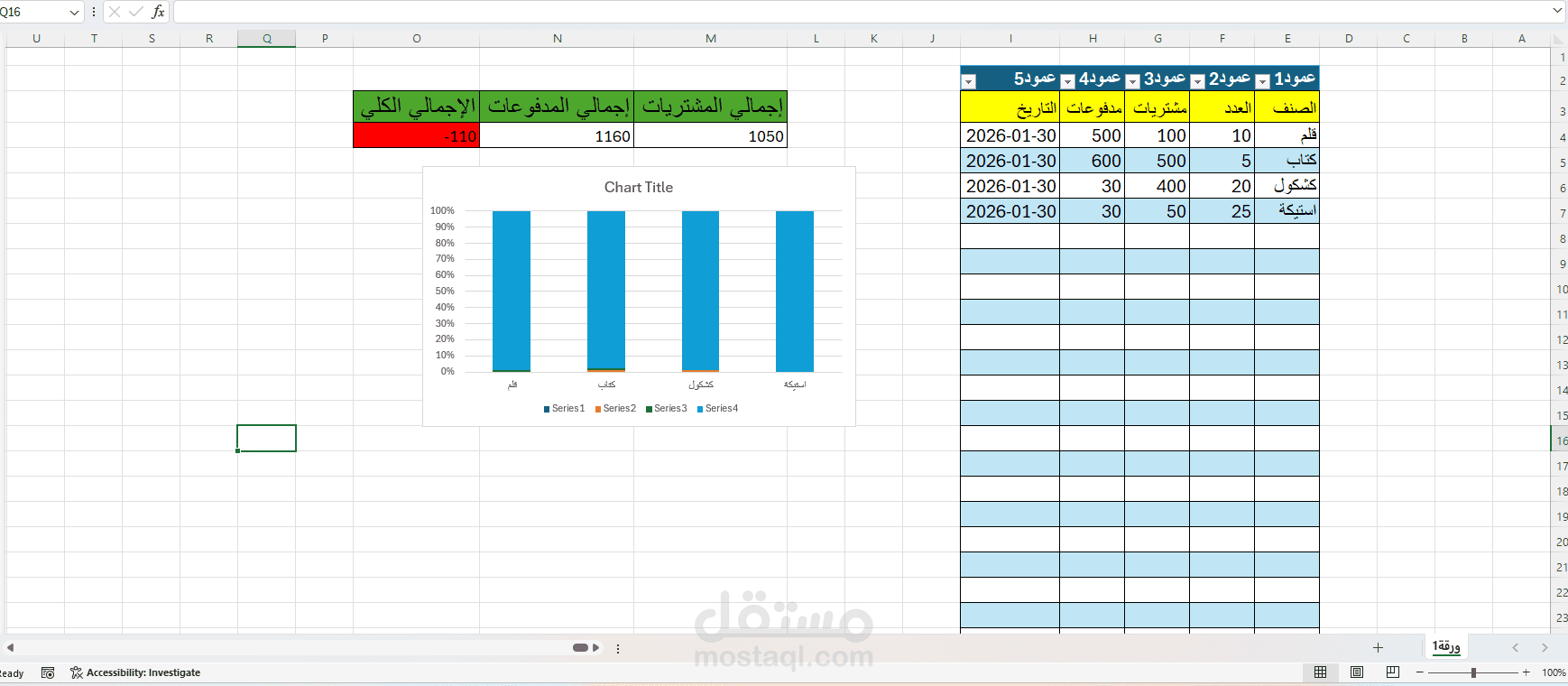Screen dimensions: 1568x686
Task: Click the كتاب item cell
Action: (x=1287, y=161)
